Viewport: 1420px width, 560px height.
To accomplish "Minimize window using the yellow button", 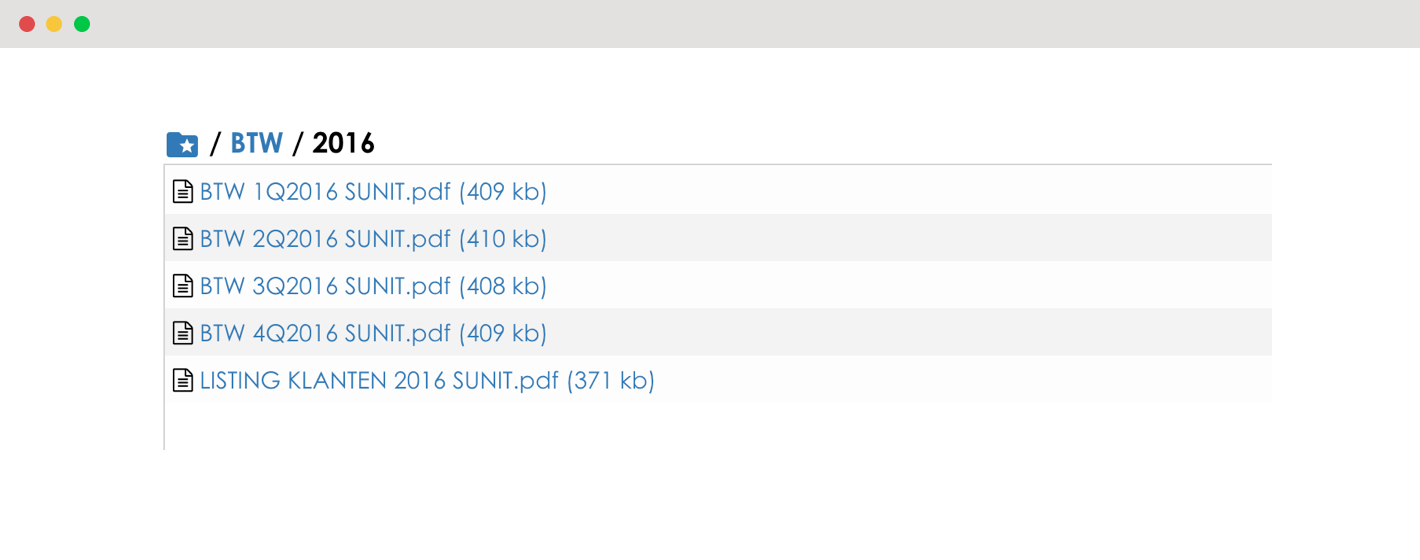I will 54,24.
